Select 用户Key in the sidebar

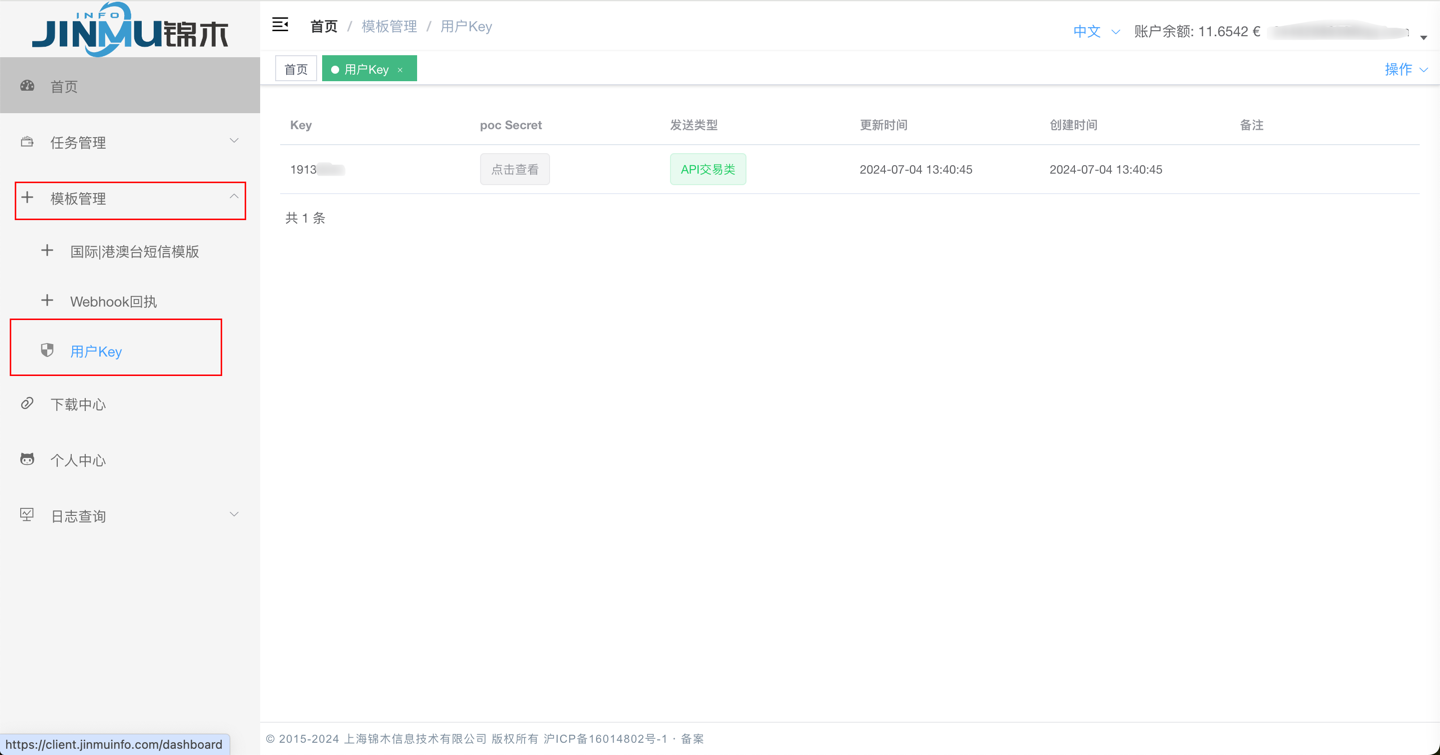pos(130,351)
